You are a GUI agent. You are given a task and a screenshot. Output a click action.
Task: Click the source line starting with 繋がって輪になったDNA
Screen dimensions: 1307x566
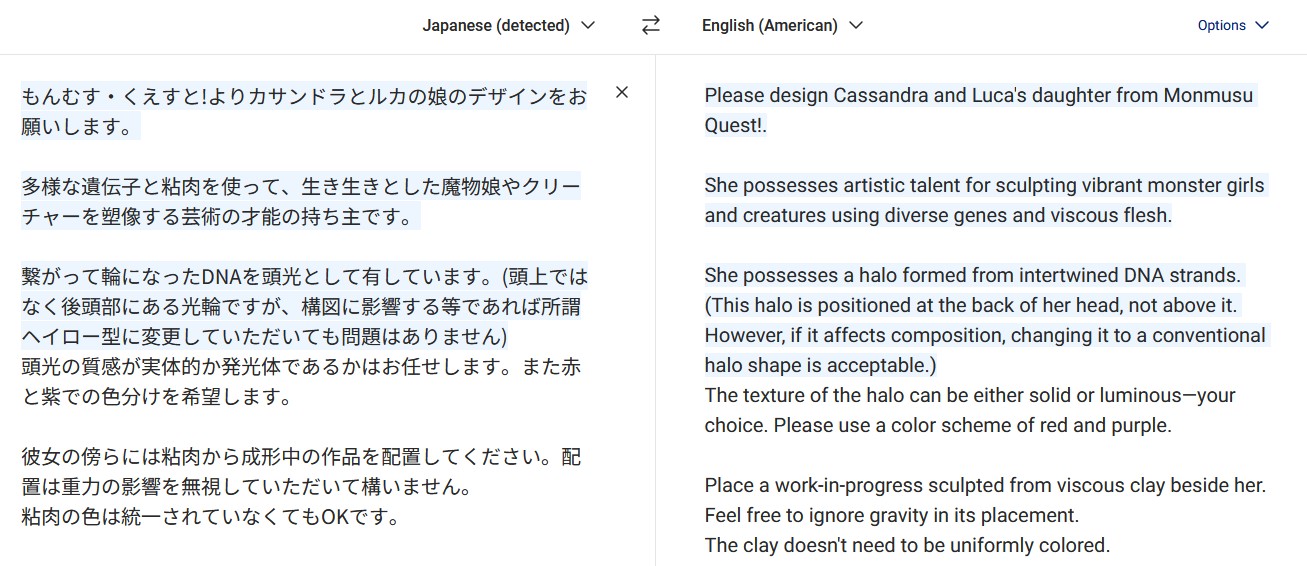coord(300,277)
